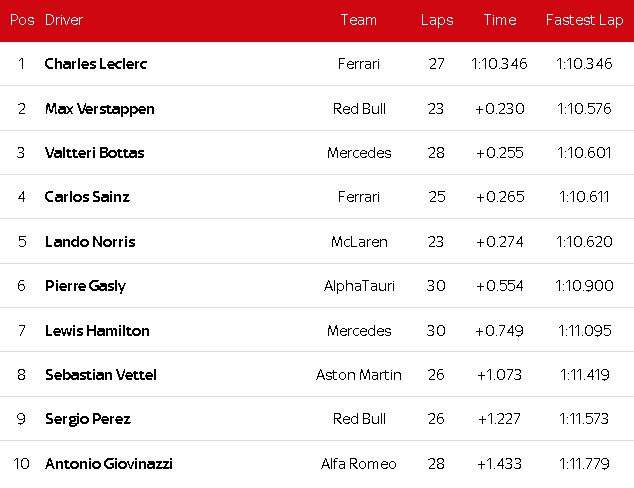This screenshot has width=634, height=488.
Task: Click the Driver column header
Action: (x=64, y=20)
